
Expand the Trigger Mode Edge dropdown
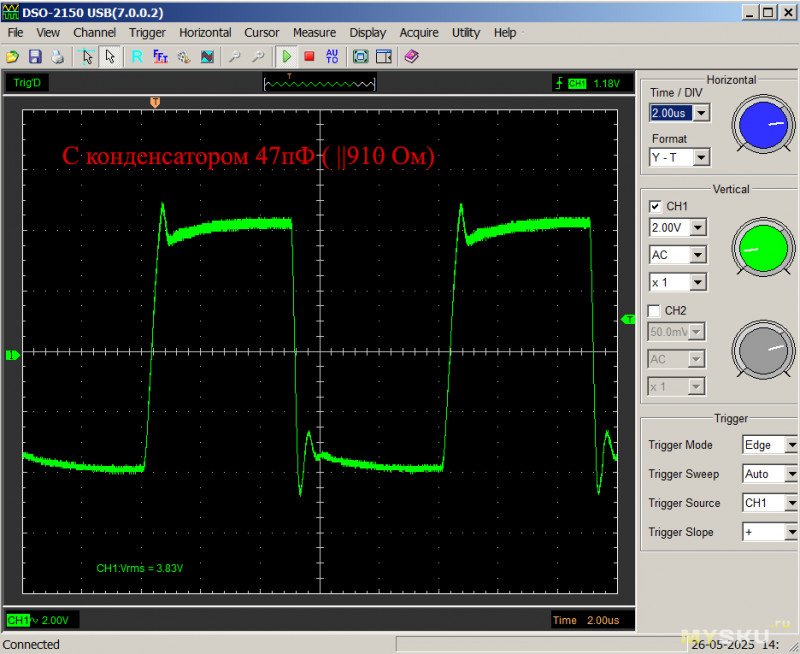[791, 445]
